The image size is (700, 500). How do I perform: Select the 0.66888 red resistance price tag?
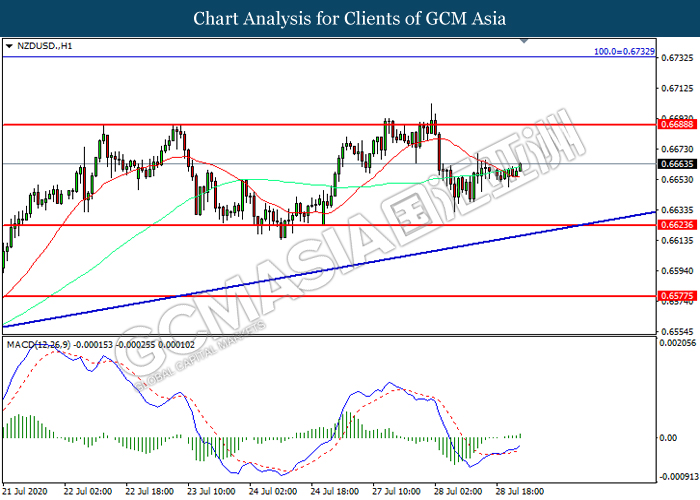click(677, 125)
